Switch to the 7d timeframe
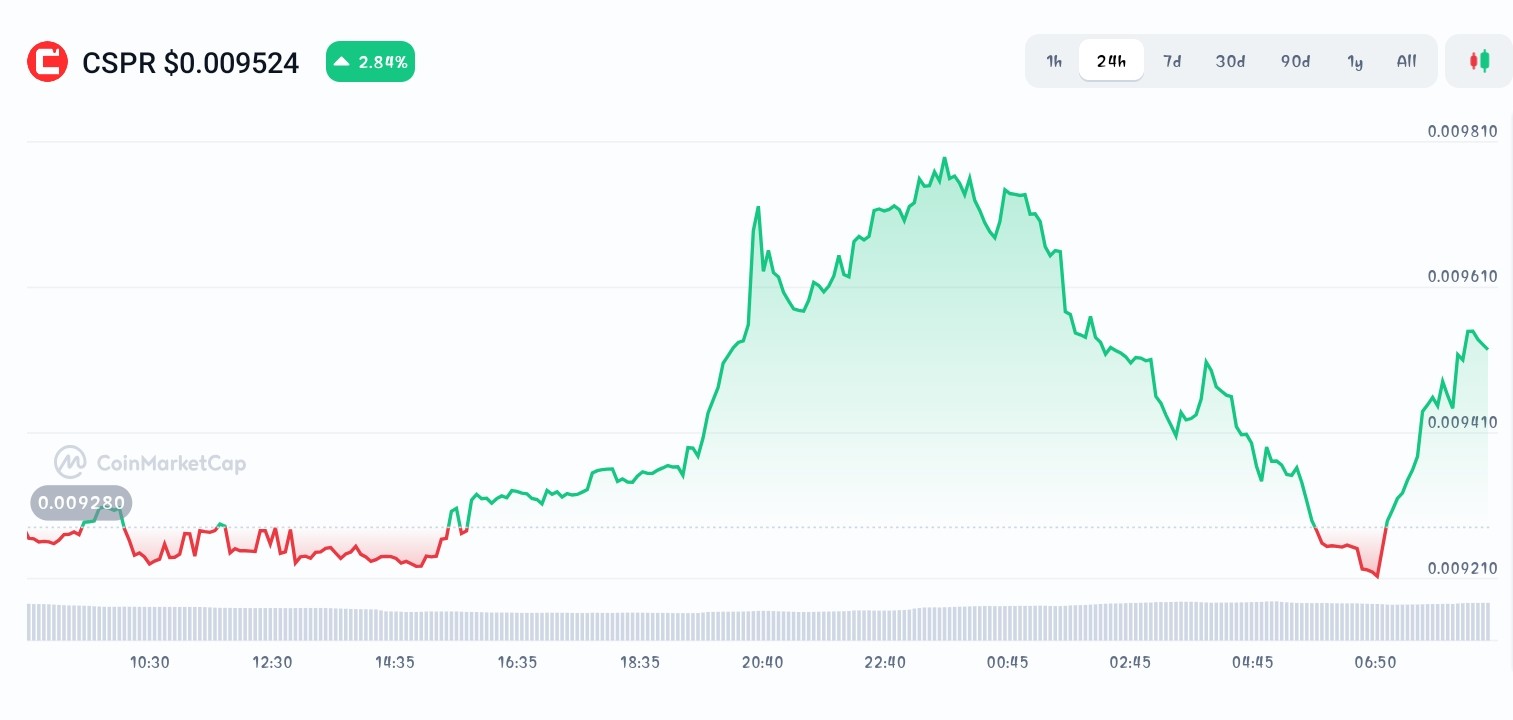Viewport: 1513px width, 720px height. click(x=1172, y=61)
